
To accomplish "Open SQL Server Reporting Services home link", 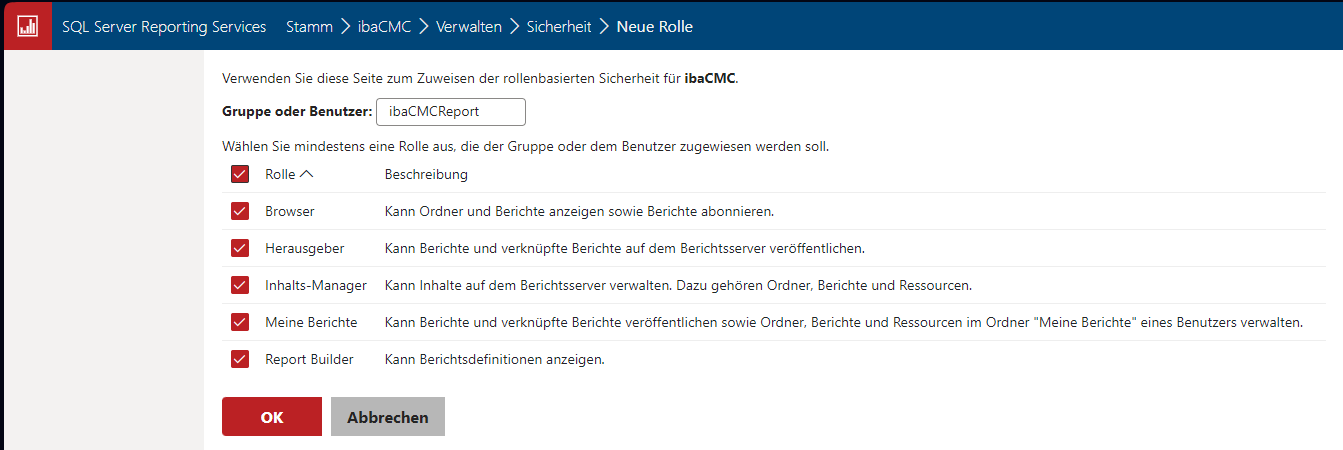I will [x=164, y=27].
